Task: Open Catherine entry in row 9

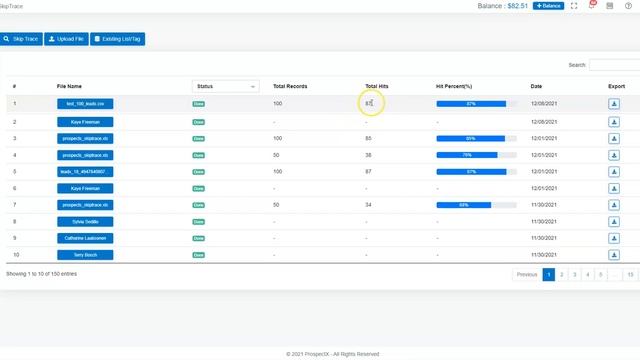Action: (85, 238)
